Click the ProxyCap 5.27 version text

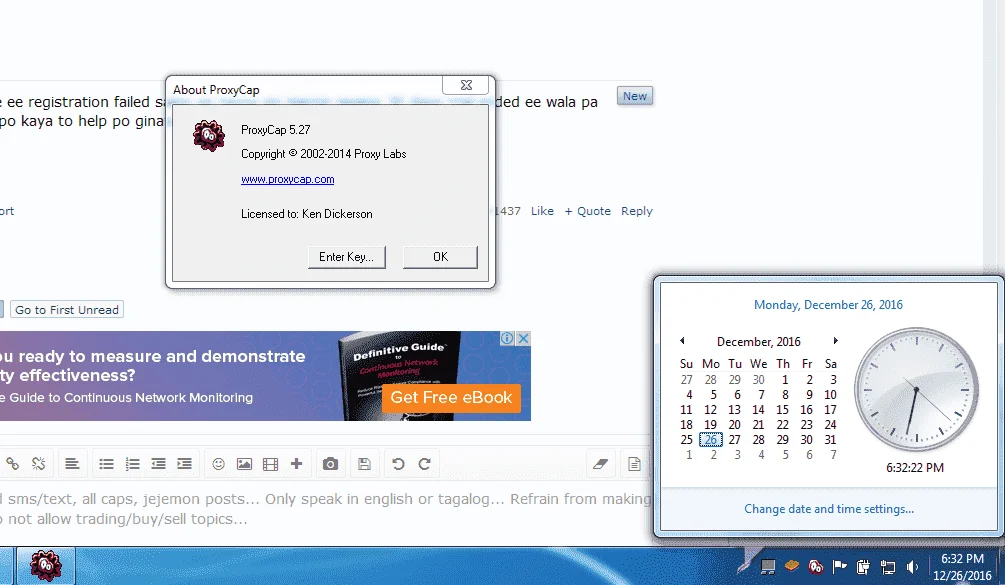tap(276, 130)
